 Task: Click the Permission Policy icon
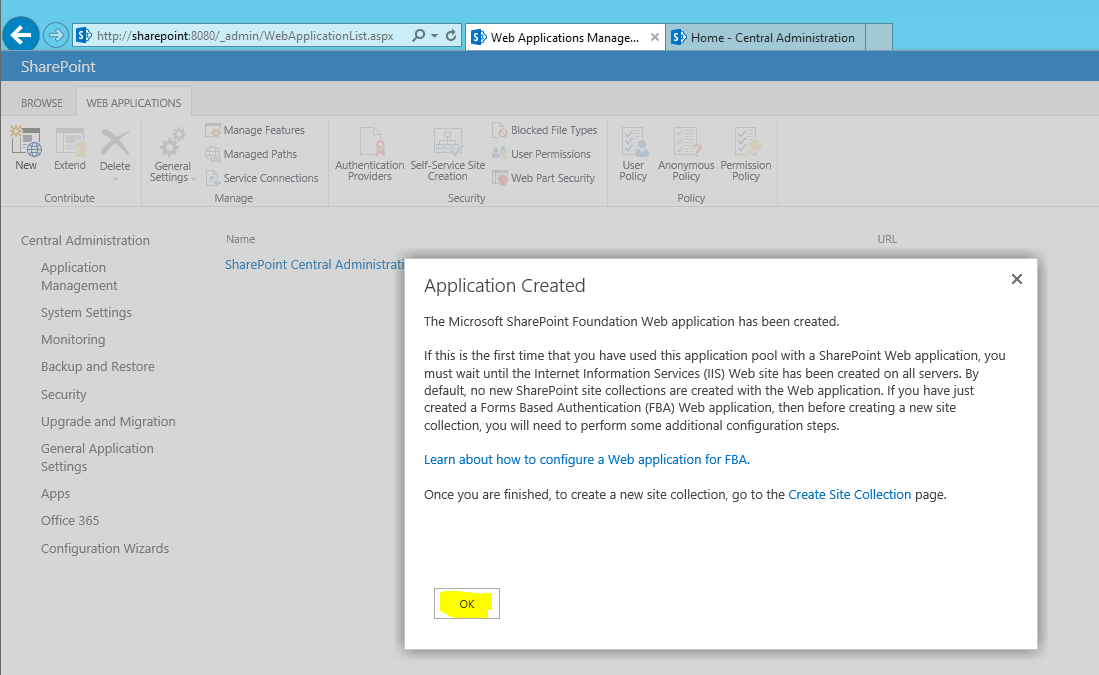[x=746, y=142]
